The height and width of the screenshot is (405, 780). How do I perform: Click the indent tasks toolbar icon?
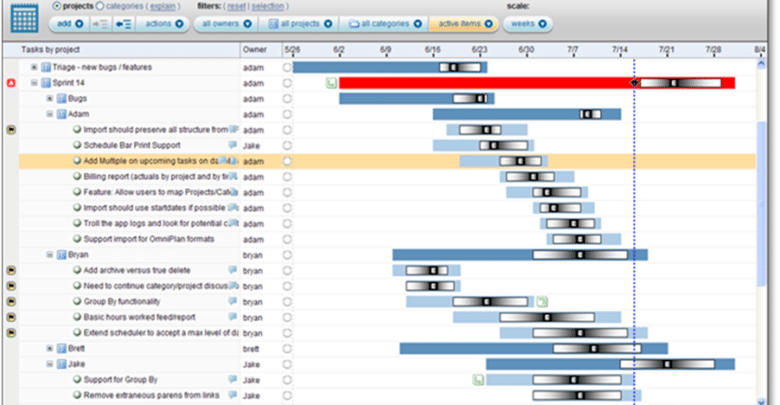coord(100,24)
